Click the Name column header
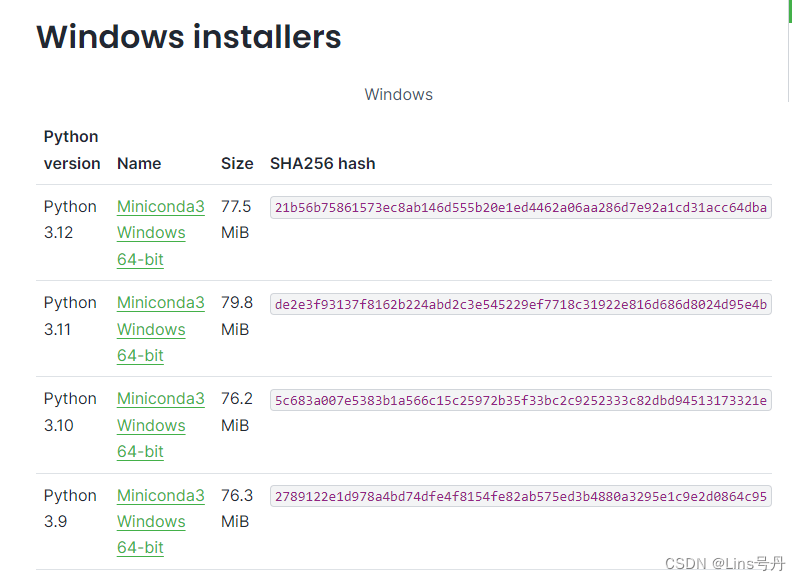The image size is (801, 581). (139, 164)
